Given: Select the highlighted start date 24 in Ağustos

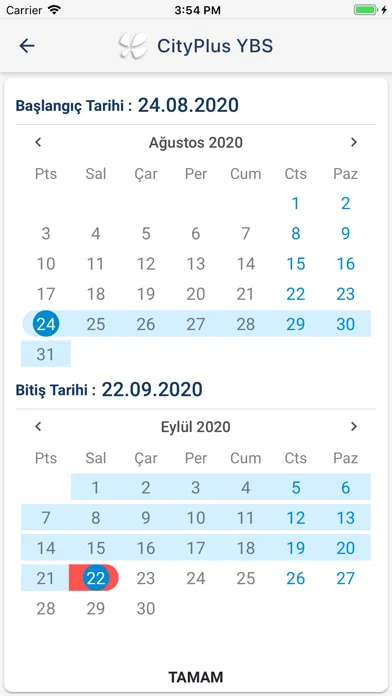Looking at the screenshot, I should pyautogui.click(x=46, y=324).
